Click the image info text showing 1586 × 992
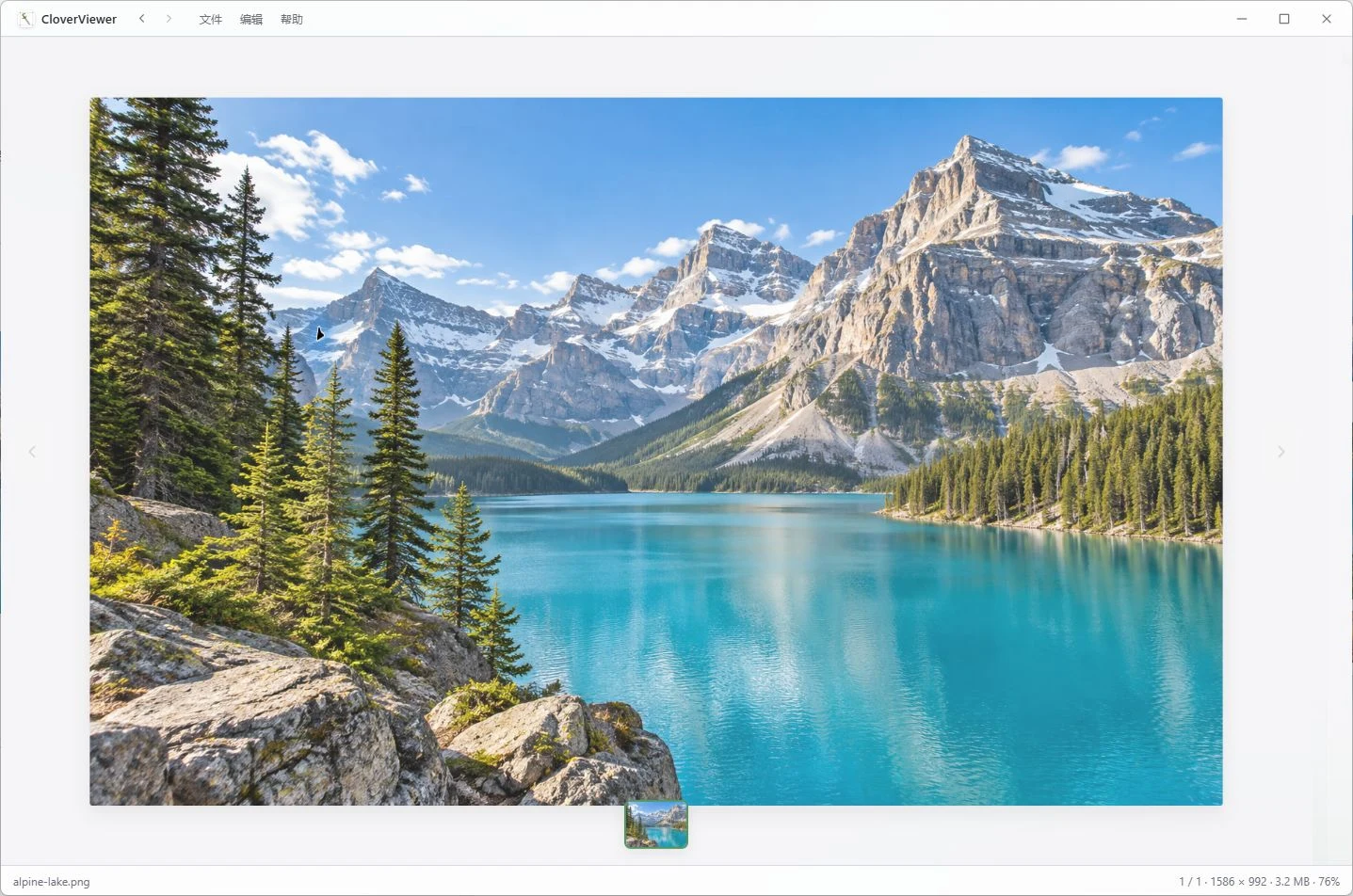The height and width of the screenshot is (896, 1353). 1259,882
